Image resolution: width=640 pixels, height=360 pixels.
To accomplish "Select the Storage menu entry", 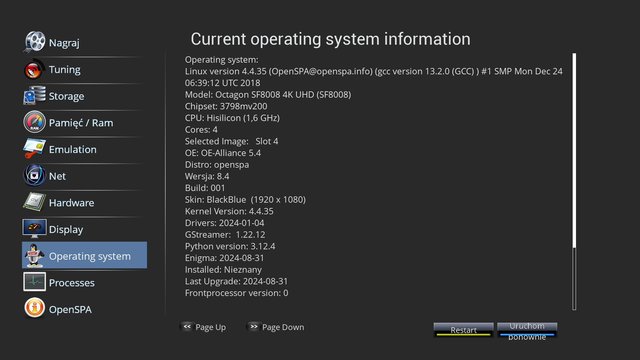I will (x=84, y=96).
